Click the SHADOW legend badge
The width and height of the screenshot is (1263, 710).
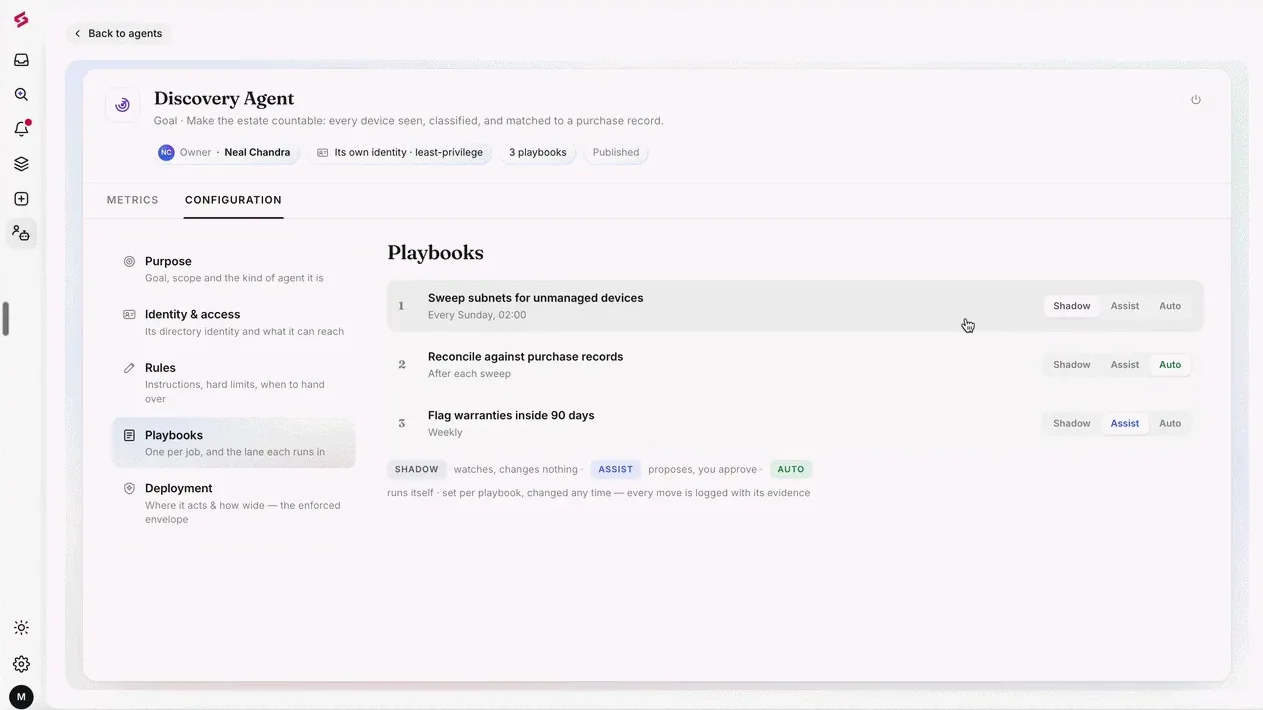[417, 469]
